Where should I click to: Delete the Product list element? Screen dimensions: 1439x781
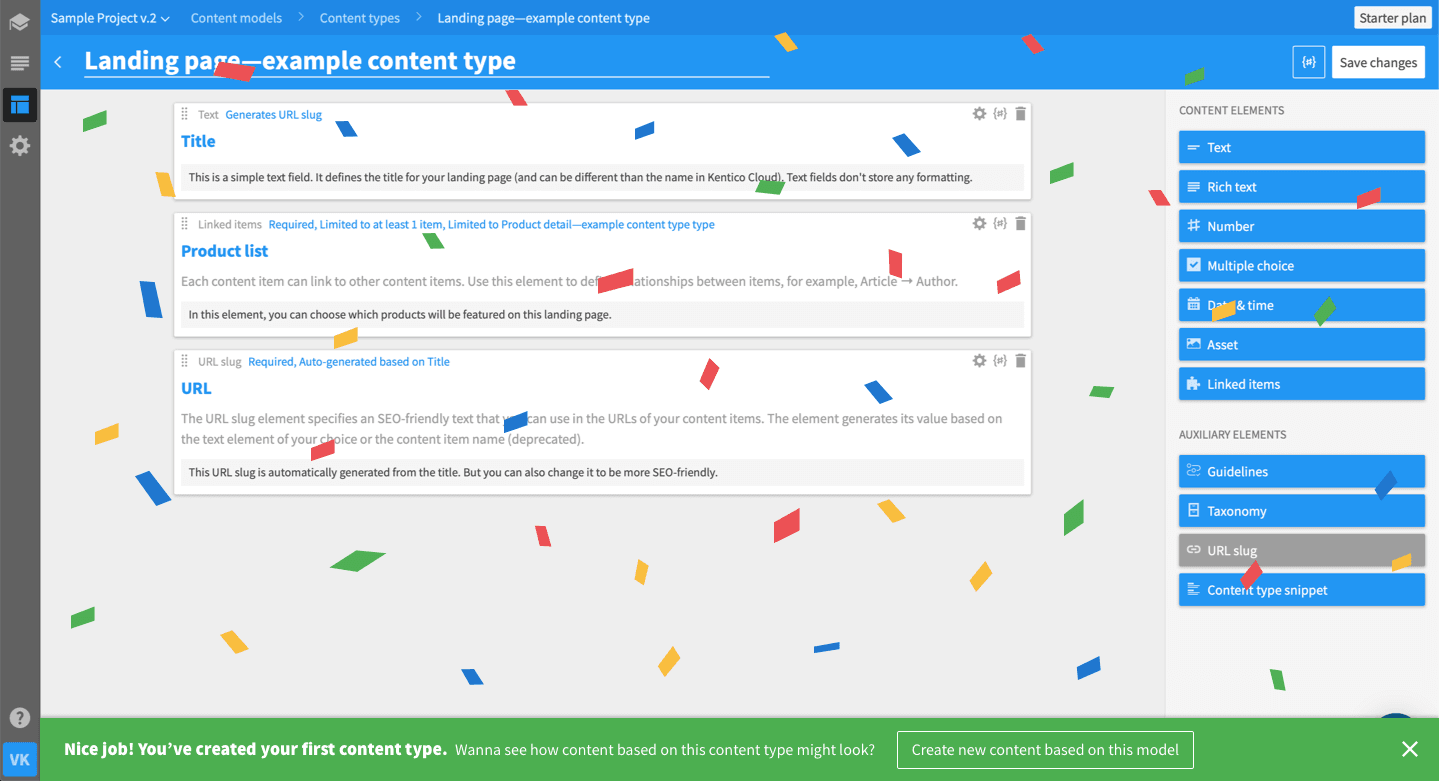tap(1020, 224)
